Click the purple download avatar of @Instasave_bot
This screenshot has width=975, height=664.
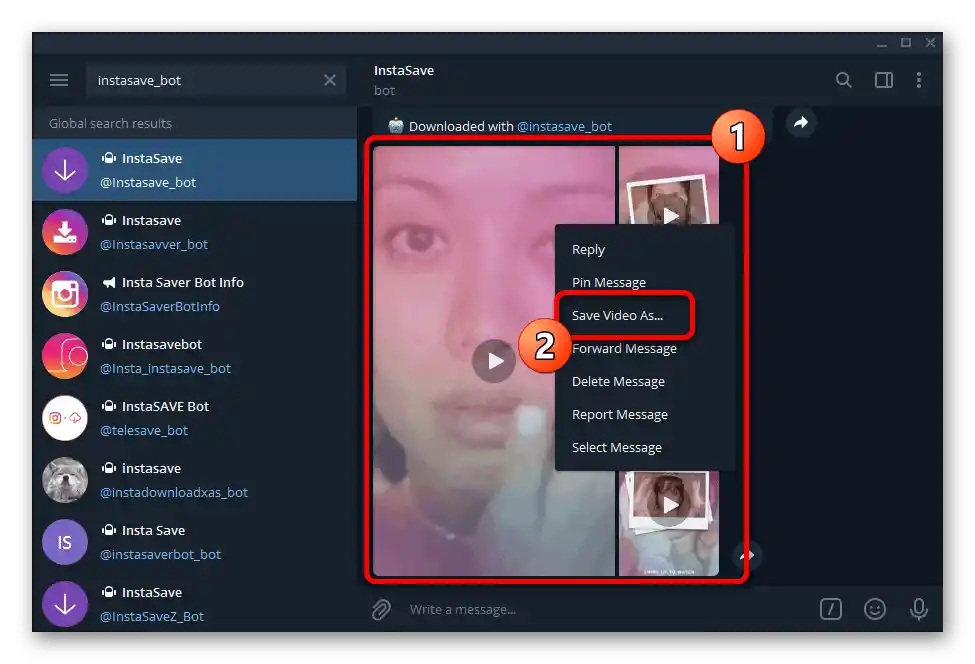(65, 170)
